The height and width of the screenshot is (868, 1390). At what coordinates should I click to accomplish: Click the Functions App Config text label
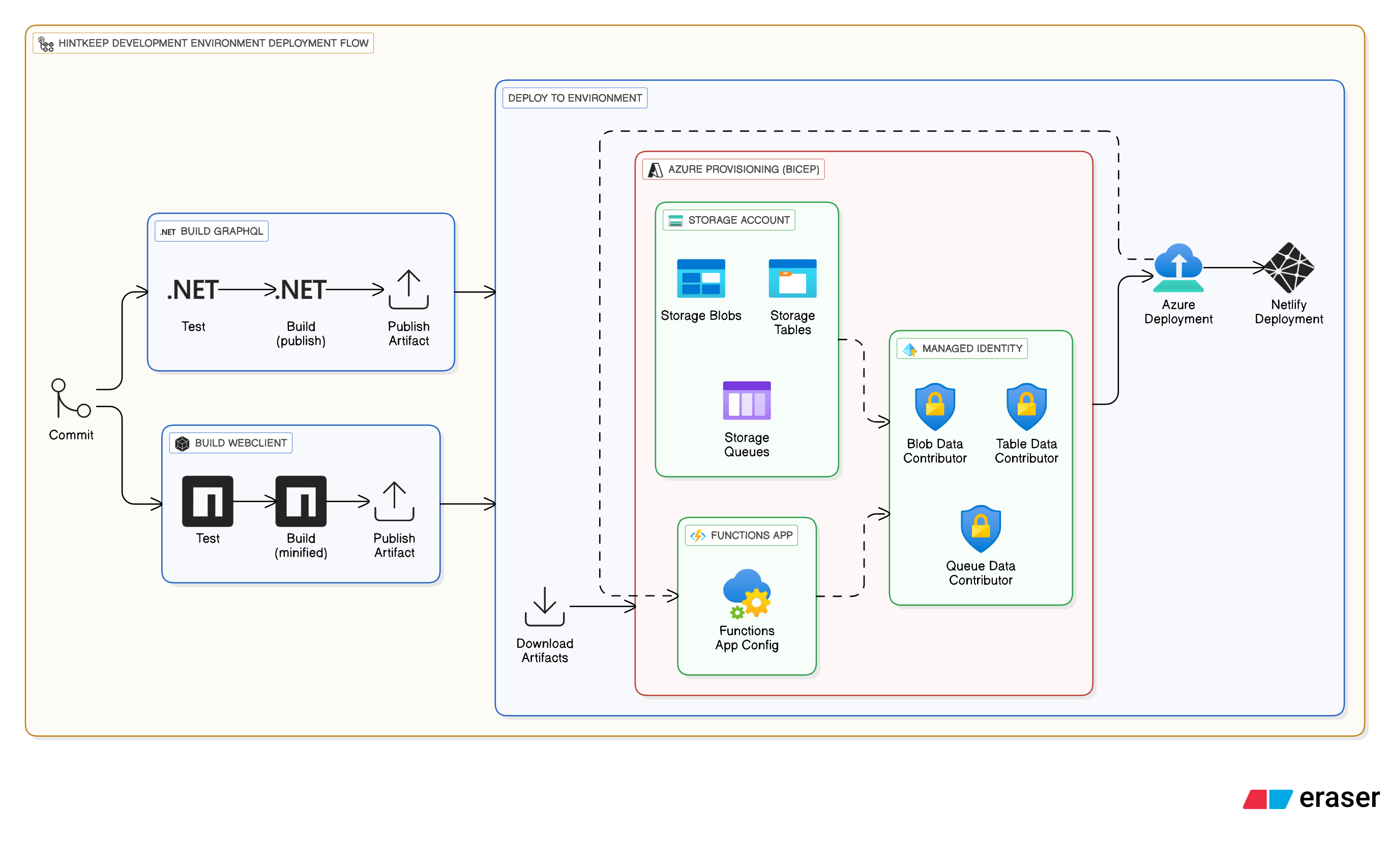(x=747, y=638)
